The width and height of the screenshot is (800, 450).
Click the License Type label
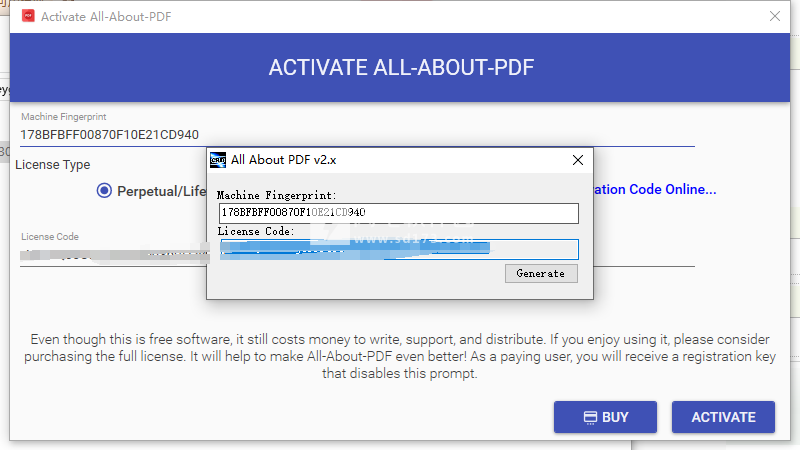(x=52, y=164)
